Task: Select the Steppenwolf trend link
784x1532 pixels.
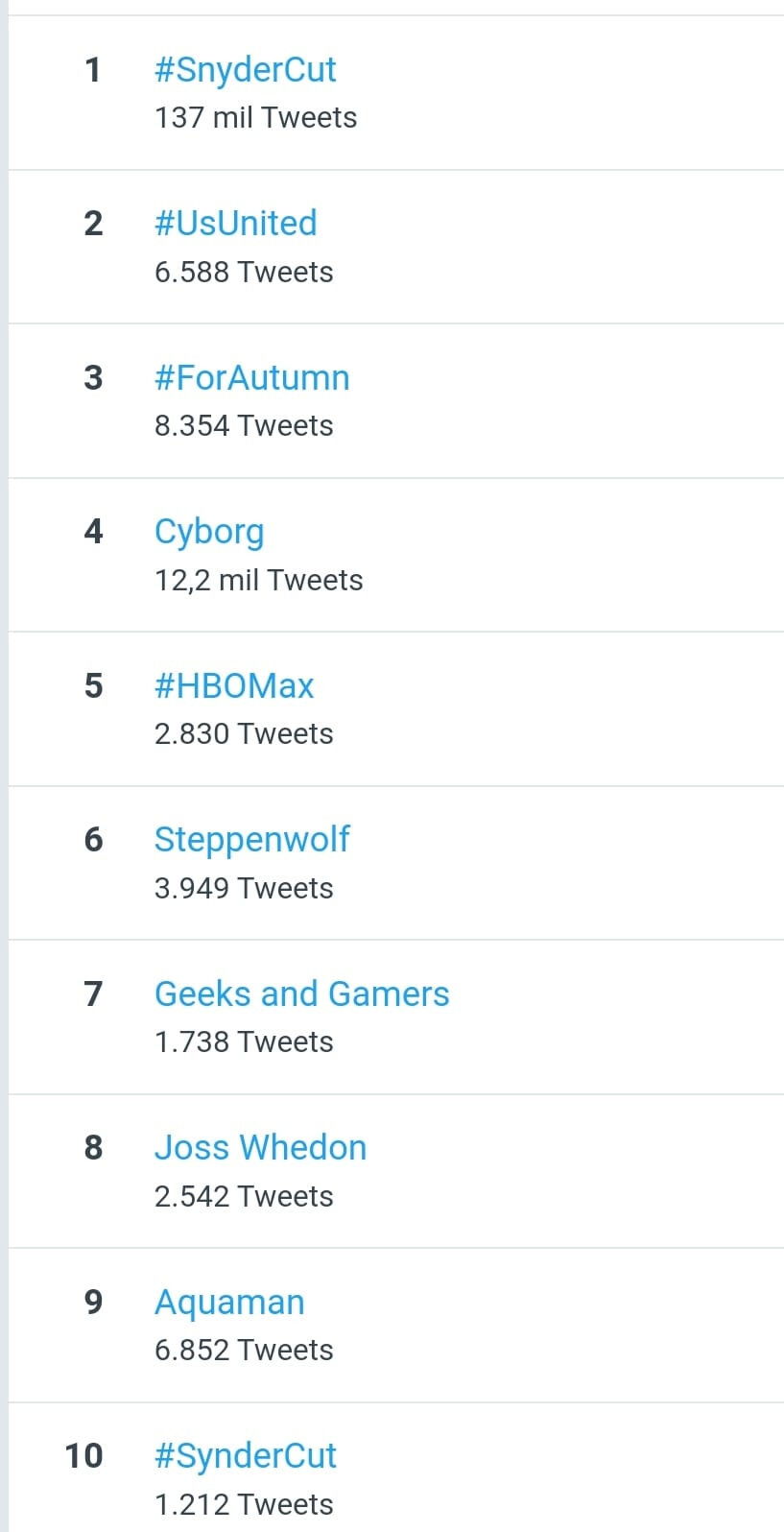Action: 252,840
